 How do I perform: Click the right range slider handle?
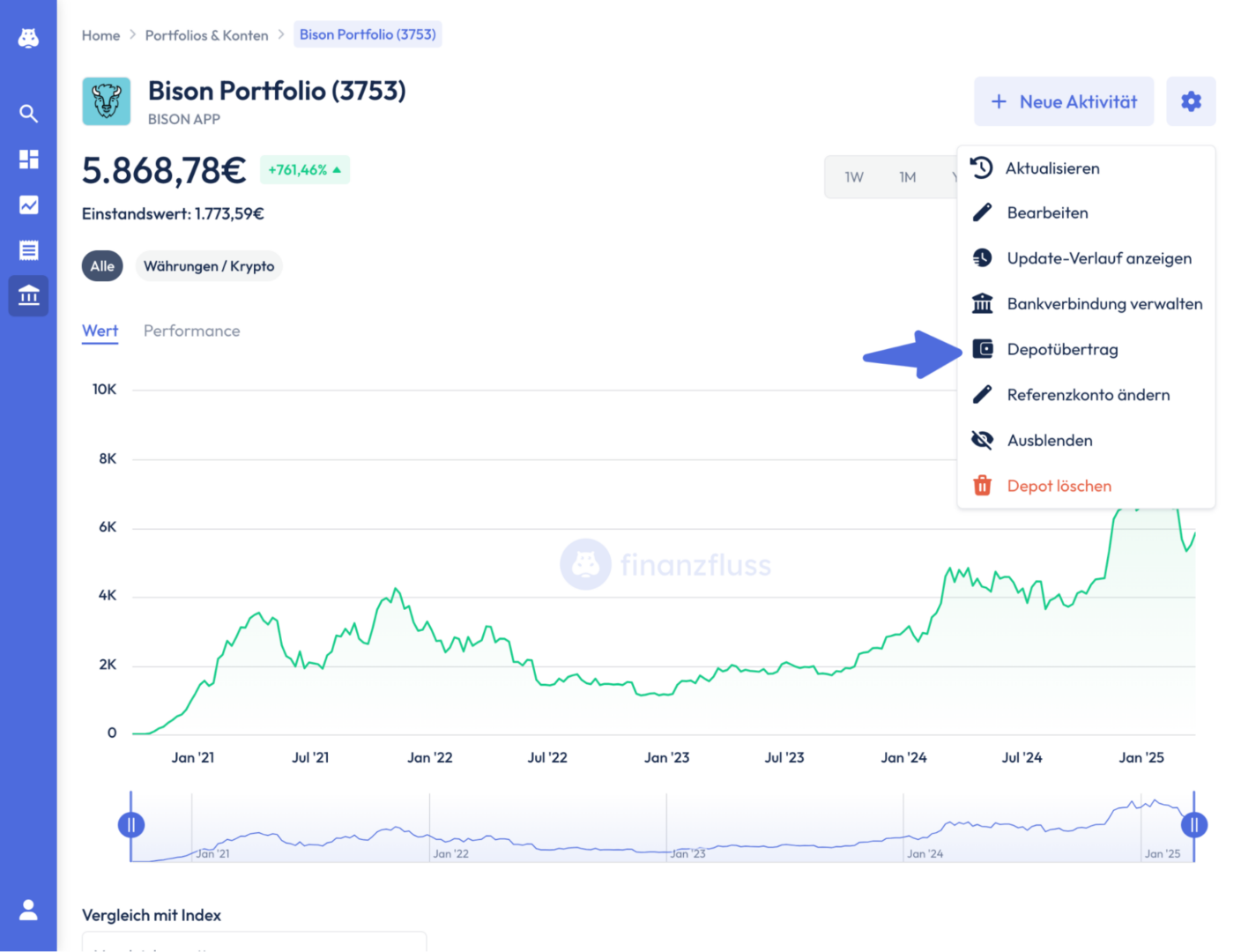[x=1194, y=825]
